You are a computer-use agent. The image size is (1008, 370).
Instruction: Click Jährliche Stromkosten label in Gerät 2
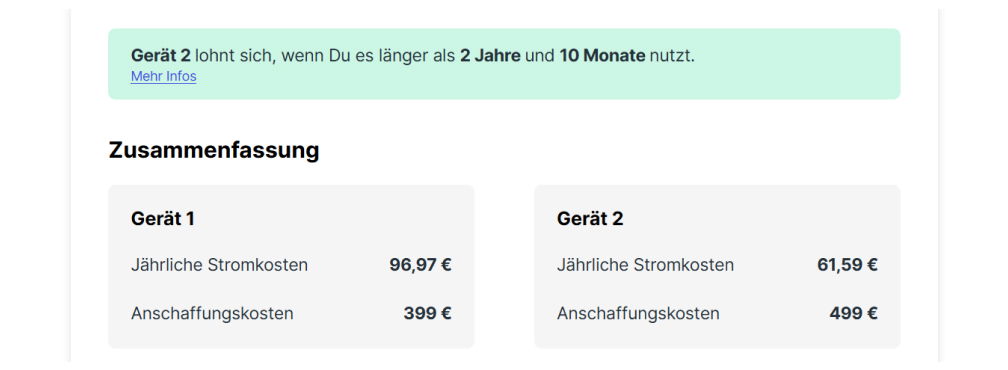[x=645, y=265]
